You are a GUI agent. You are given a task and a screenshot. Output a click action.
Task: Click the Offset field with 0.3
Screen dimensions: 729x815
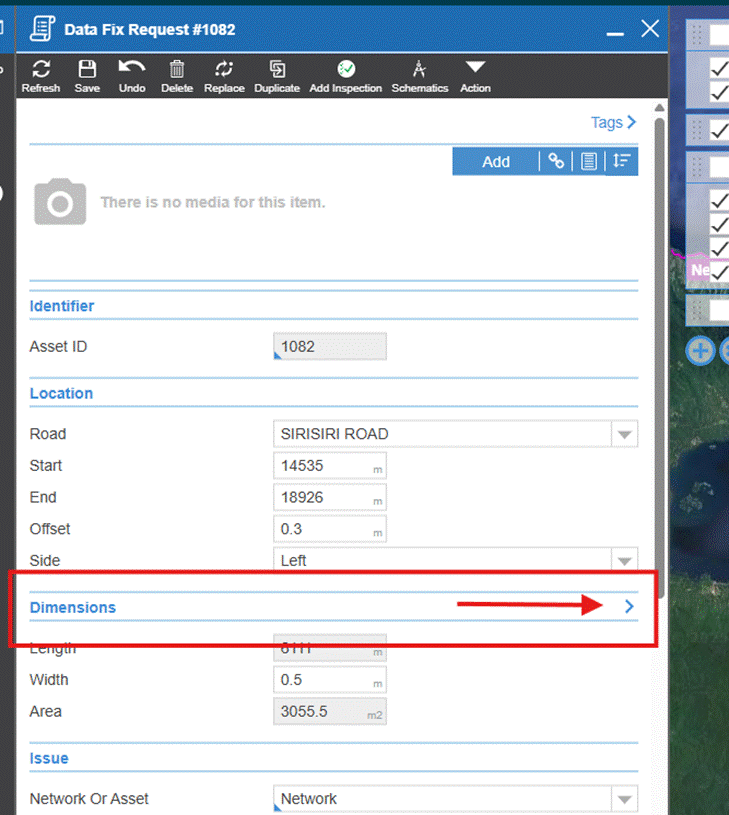pos(330,529)
